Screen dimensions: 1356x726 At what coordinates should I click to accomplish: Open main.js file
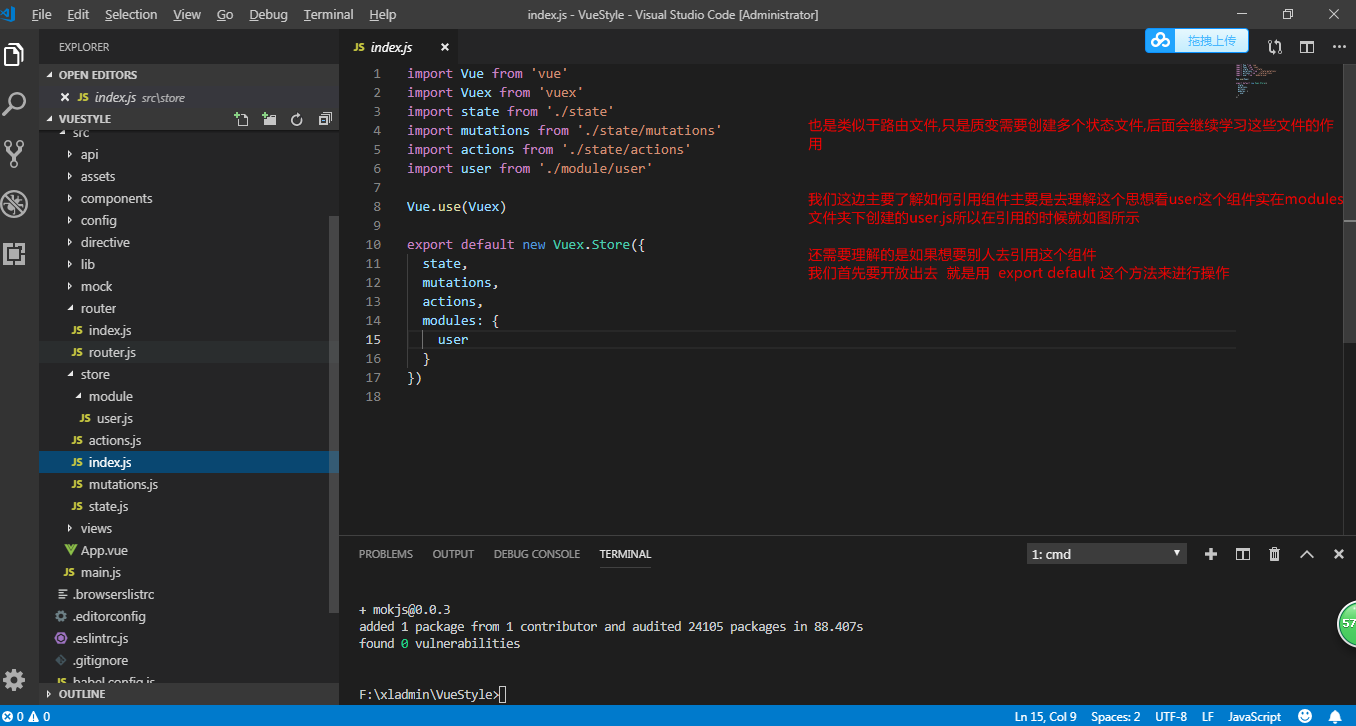click(x=189, y=572)
